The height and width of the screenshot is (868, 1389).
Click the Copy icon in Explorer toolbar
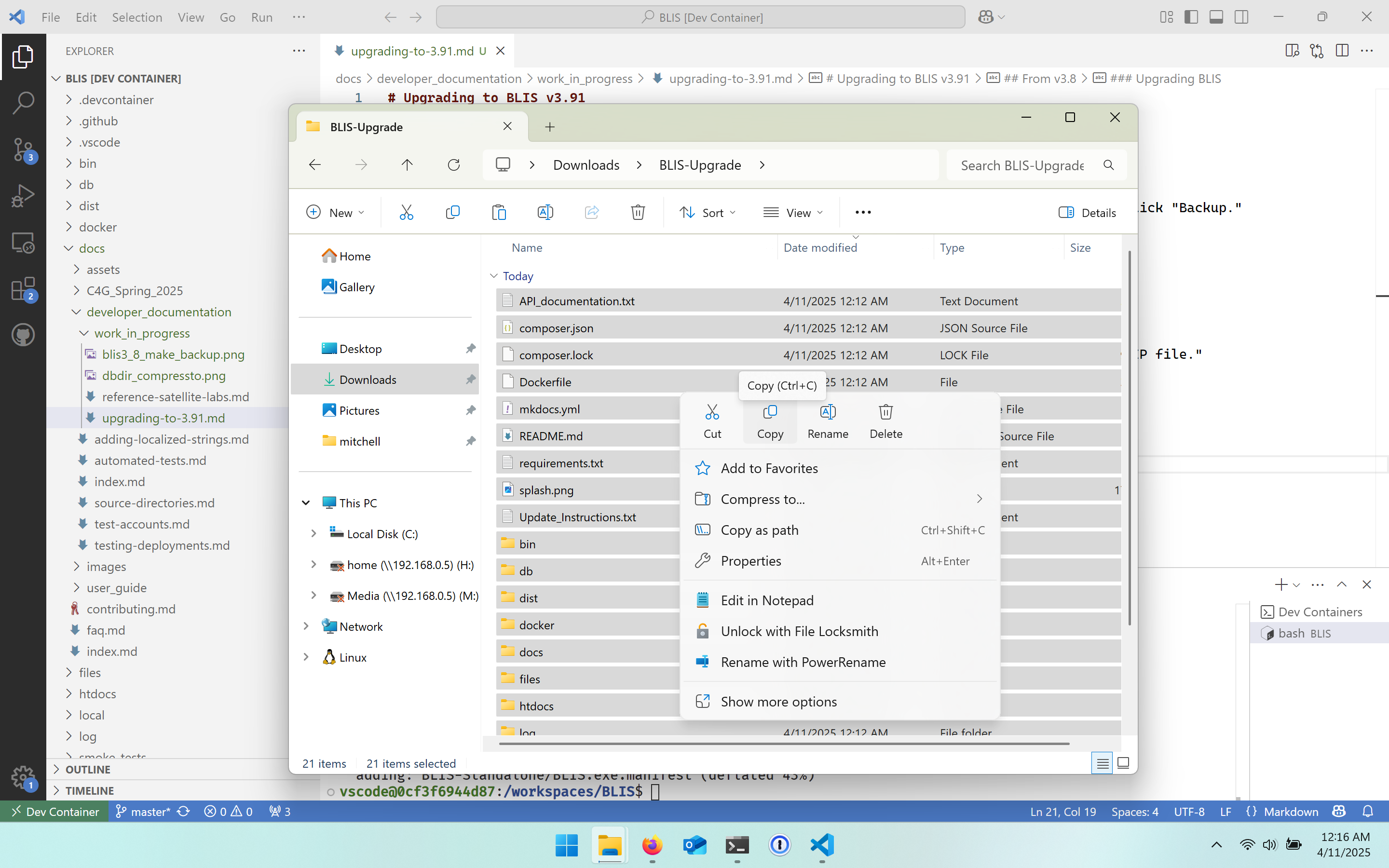(452, 212)
